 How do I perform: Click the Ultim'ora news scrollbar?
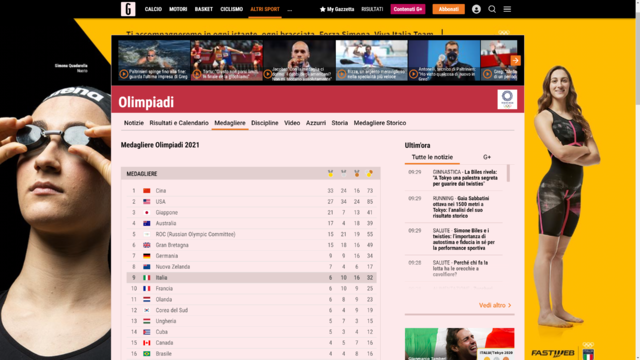508,173
